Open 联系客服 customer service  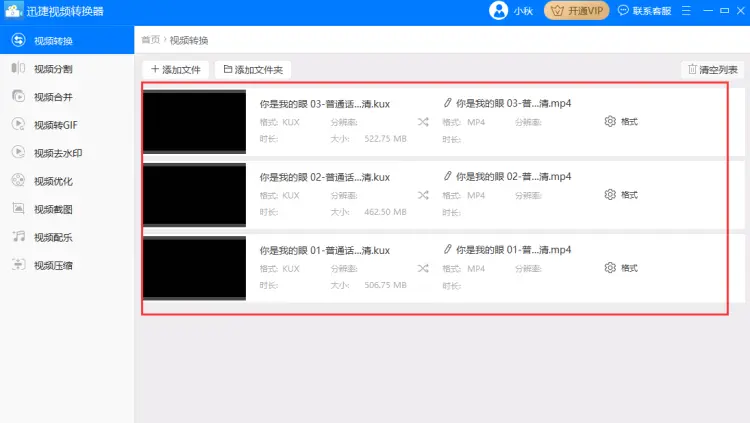645,11
